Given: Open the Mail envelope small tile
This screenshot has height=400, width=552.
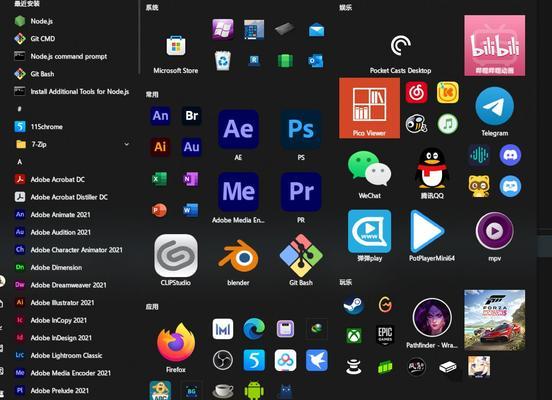Looking at the screenshot, I should [316, 30].
